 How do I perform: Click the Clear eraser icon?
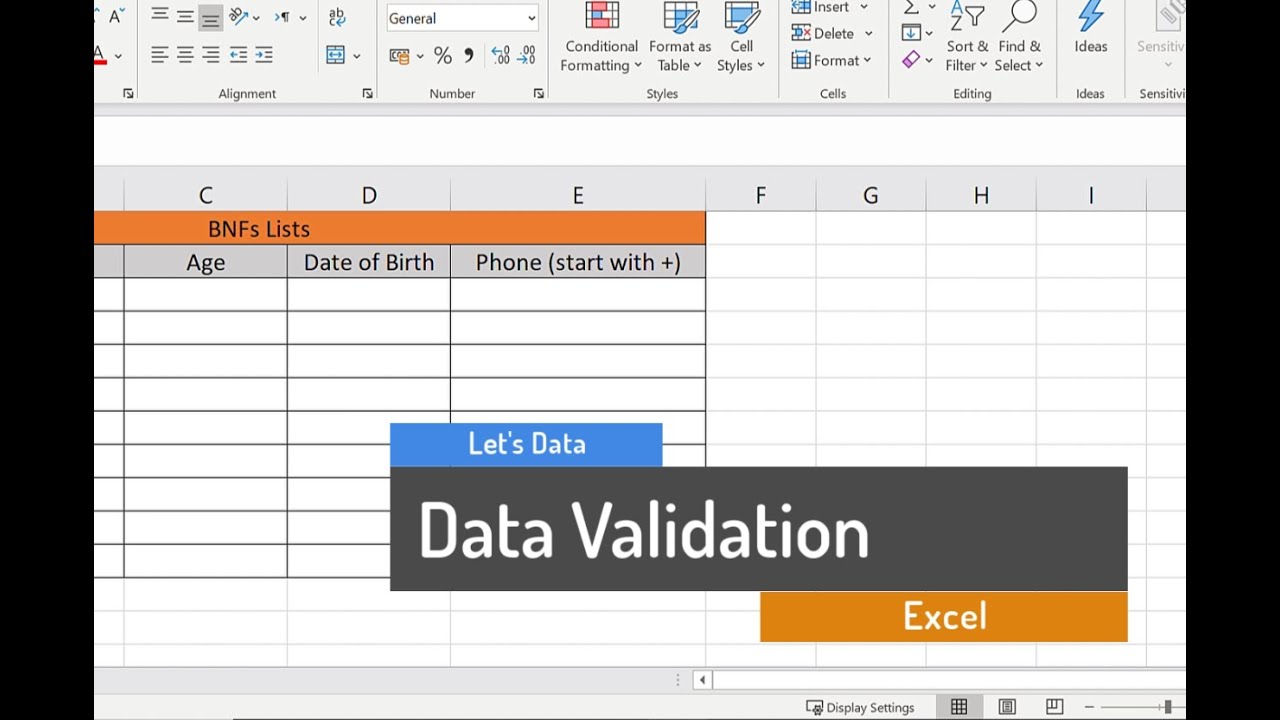click(911, 60)
